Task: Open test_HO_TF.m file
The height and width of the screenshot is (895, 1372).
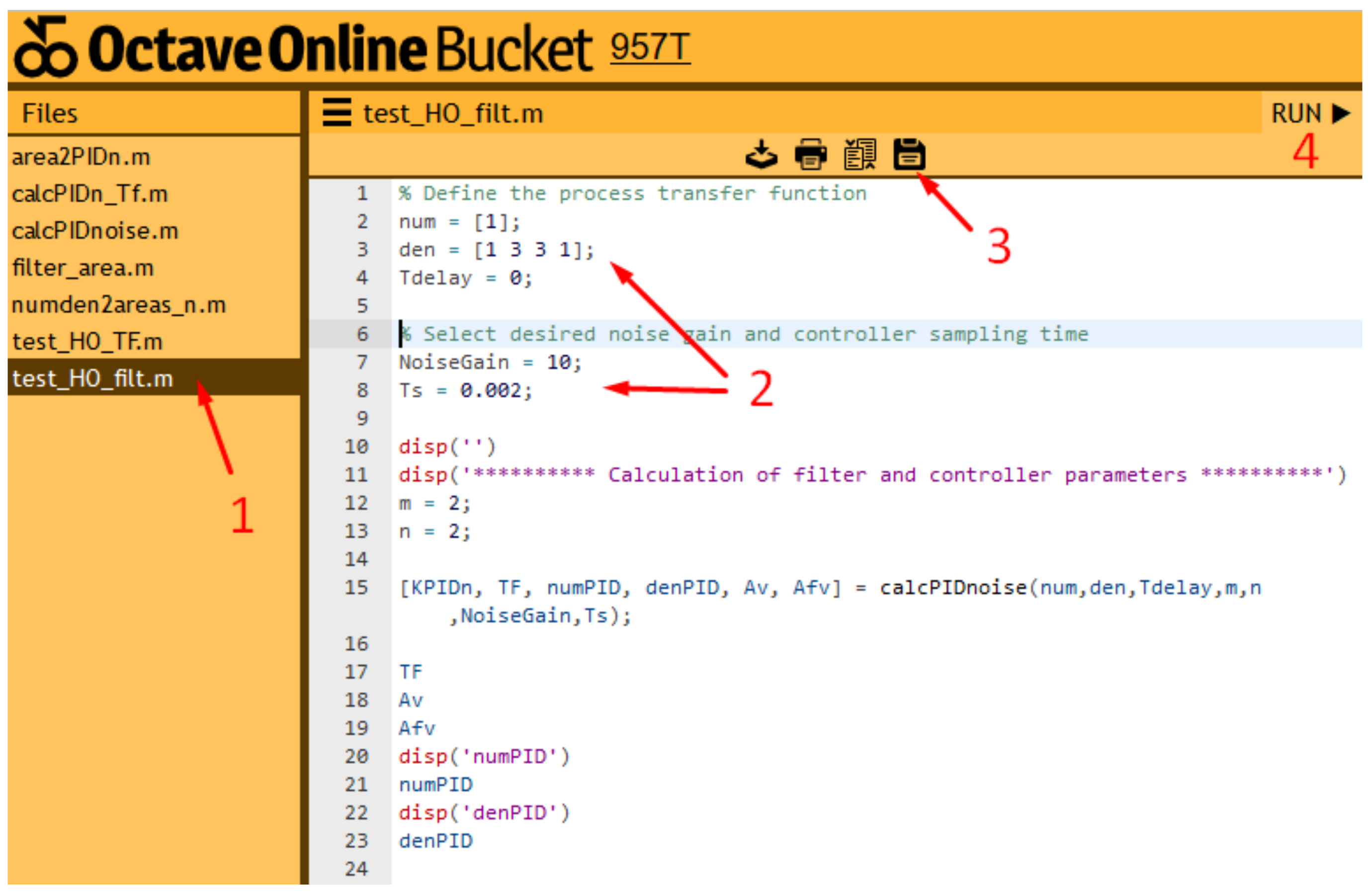Action: (87, 342)
